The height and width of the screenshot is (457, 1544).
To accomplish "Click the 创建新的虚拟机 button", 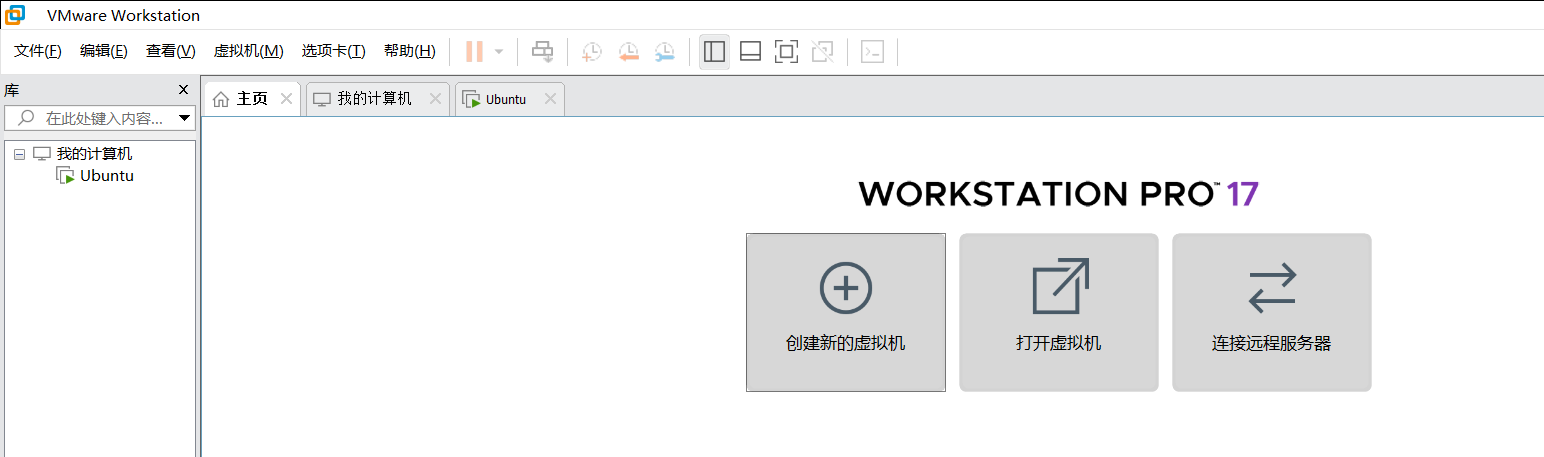I will click(x=846, y=313).
